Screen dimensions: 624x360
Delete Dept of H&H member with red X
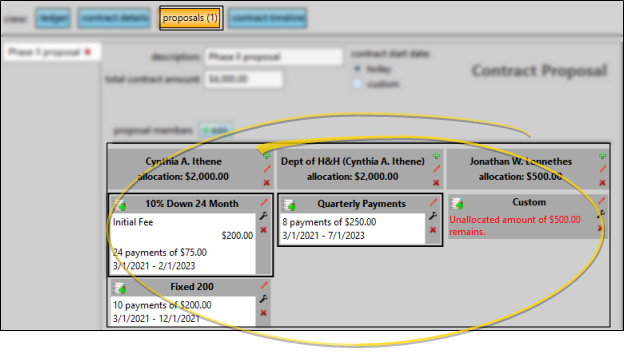tap(436, 183)
